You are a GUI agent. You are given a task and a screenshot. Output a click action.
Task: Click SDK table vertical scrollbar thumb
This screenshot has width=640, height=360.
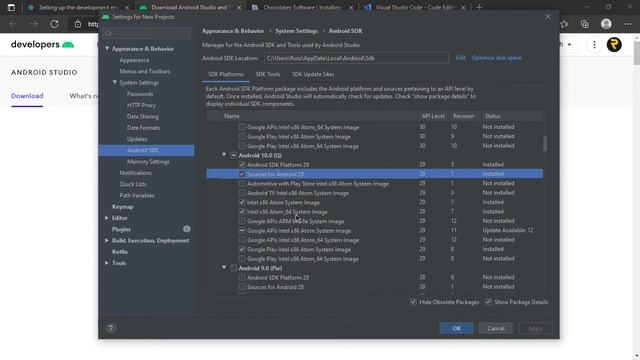click(545, 144)
